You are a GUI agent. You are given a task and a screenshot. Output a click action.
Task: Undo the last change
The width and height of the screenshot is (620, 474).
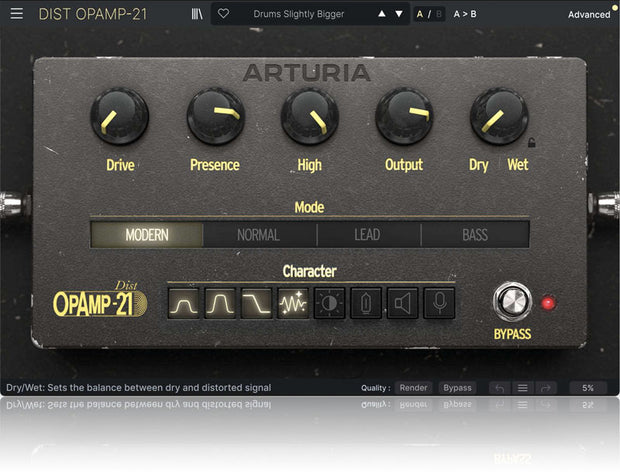click(500, 388)
